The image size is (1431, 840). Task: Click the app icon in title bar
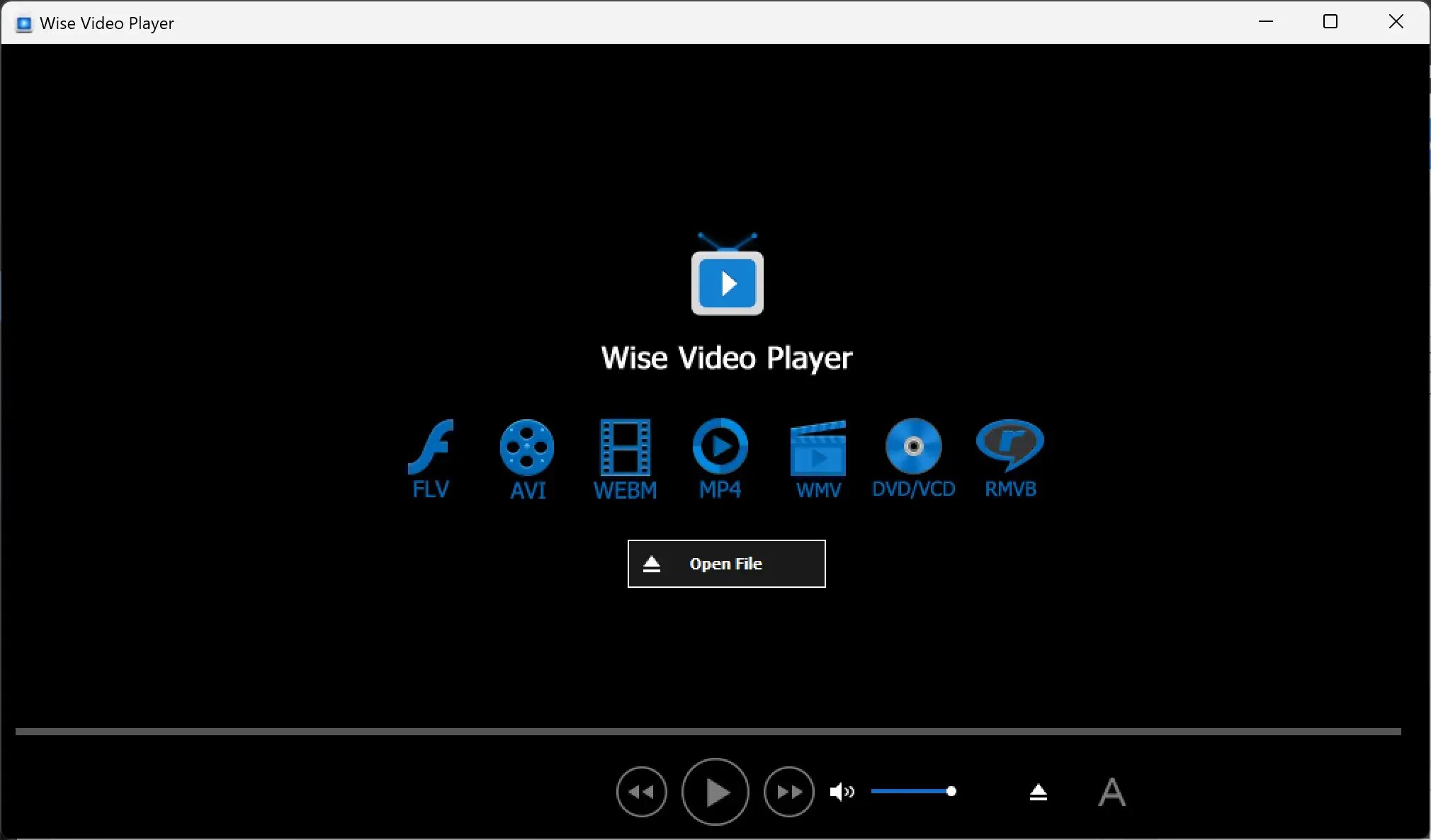24,23
